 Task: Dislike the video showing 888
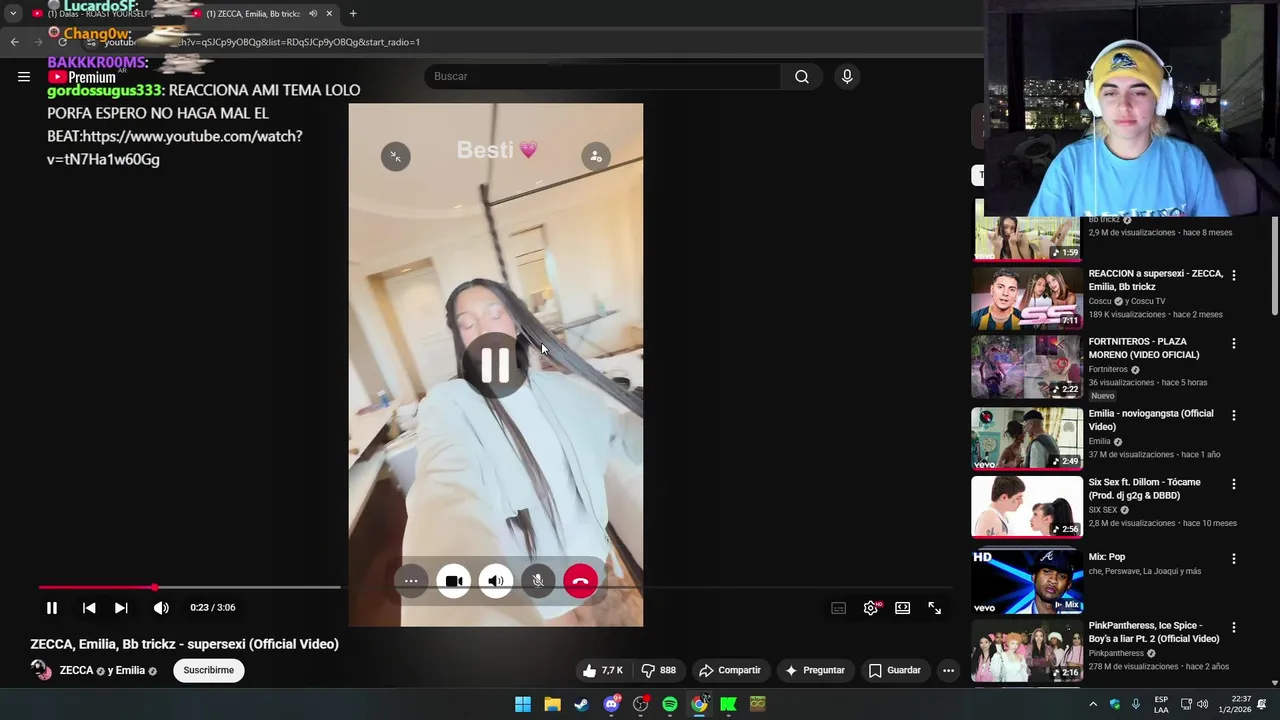(x=658, y=670)
